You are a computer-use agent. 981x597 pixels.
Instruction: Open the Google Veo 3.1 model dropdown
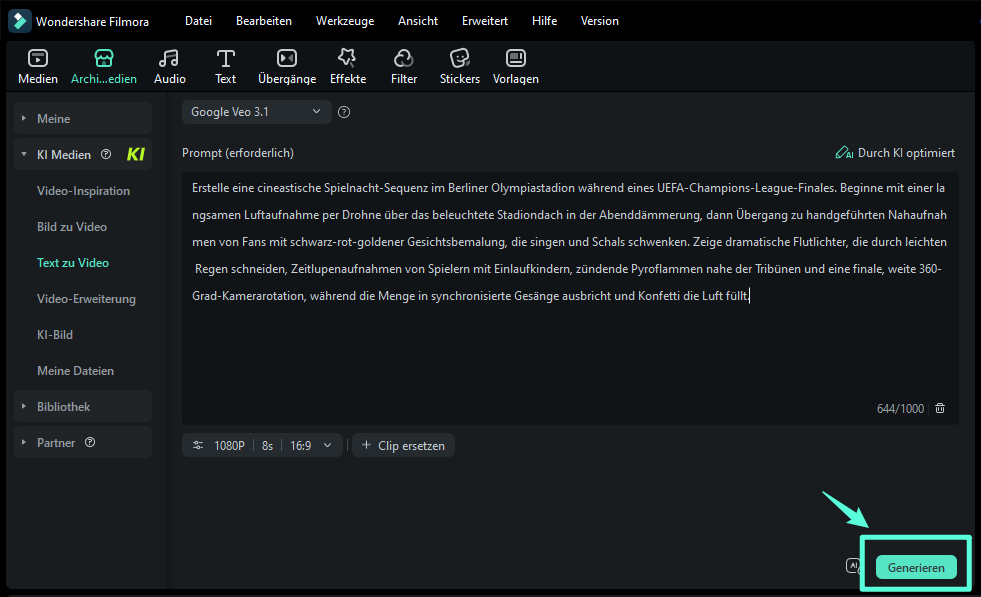pyautogui.click(x=256, y=112)
